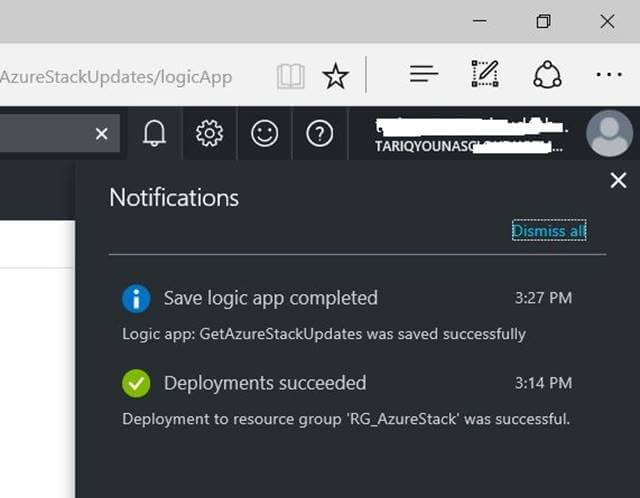Click the account name in top bar
This screenshot has height=498, width=640.
pos(468,137)
